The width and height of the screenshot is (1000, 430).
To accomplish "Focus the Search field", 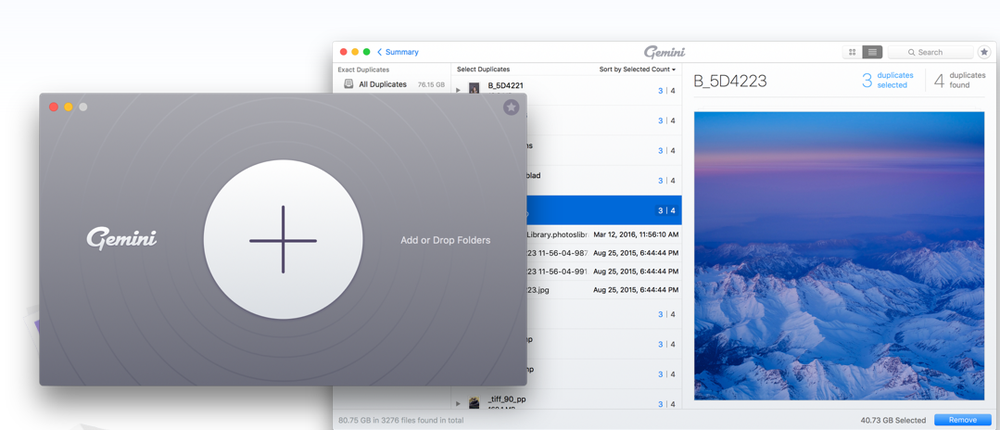I will click(x=930, y=52).
